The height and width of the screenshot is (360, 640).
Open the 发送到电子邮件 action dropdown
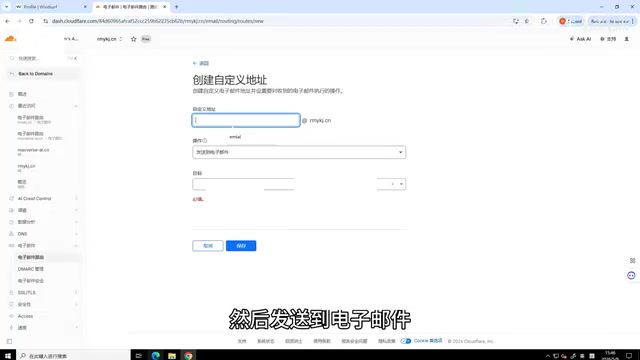299,152
